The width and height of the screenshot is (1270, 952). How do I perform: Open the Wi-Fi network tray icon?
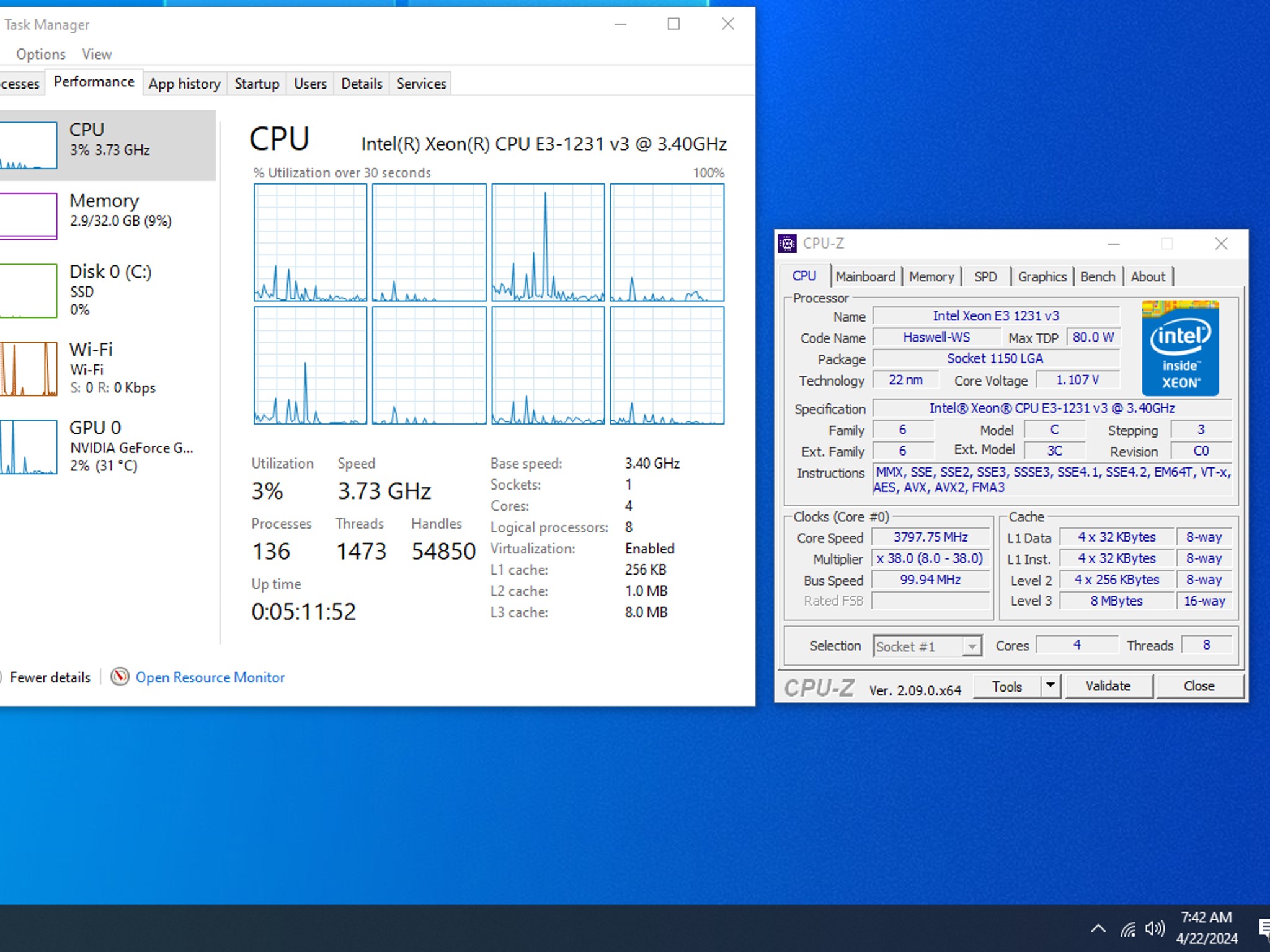click(1128, 929)
